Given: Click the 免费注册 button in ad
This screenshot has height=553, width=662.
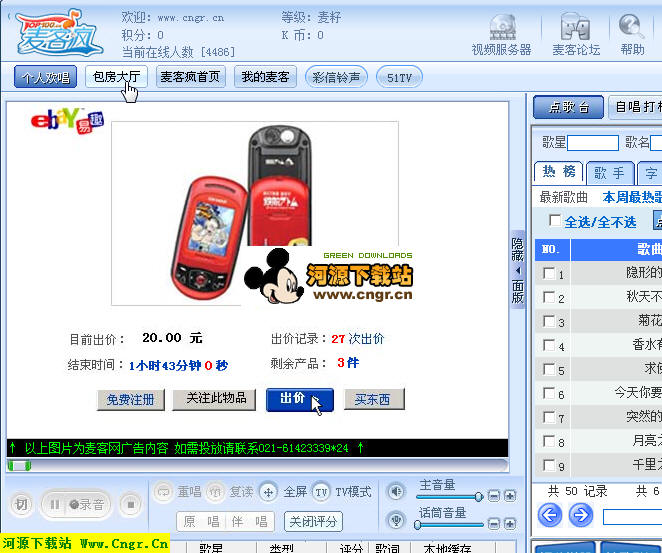Looking at the screenshot, I should click(130, 399).
